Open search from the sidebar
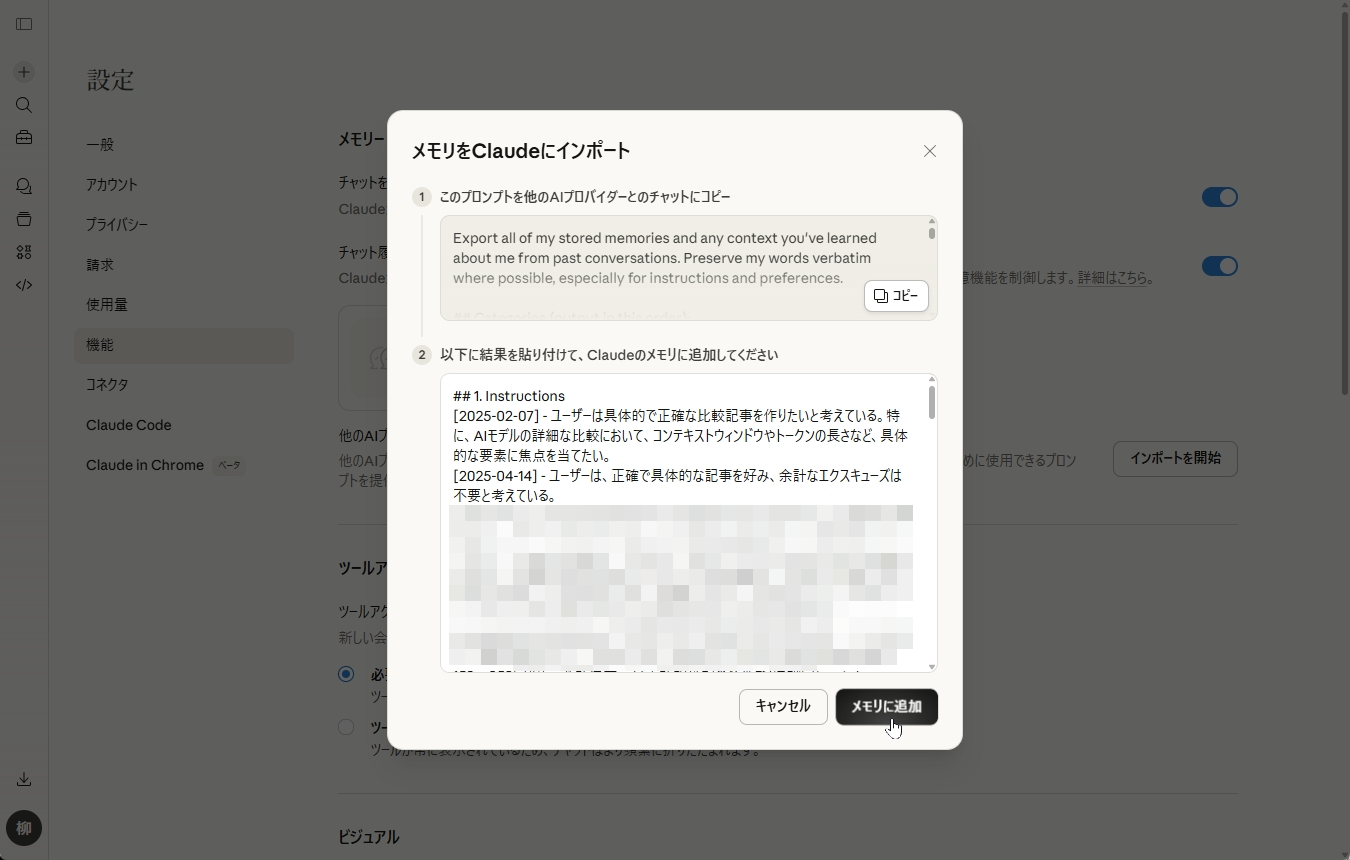This screenshot has height=860, width=1350. point(23,105)
